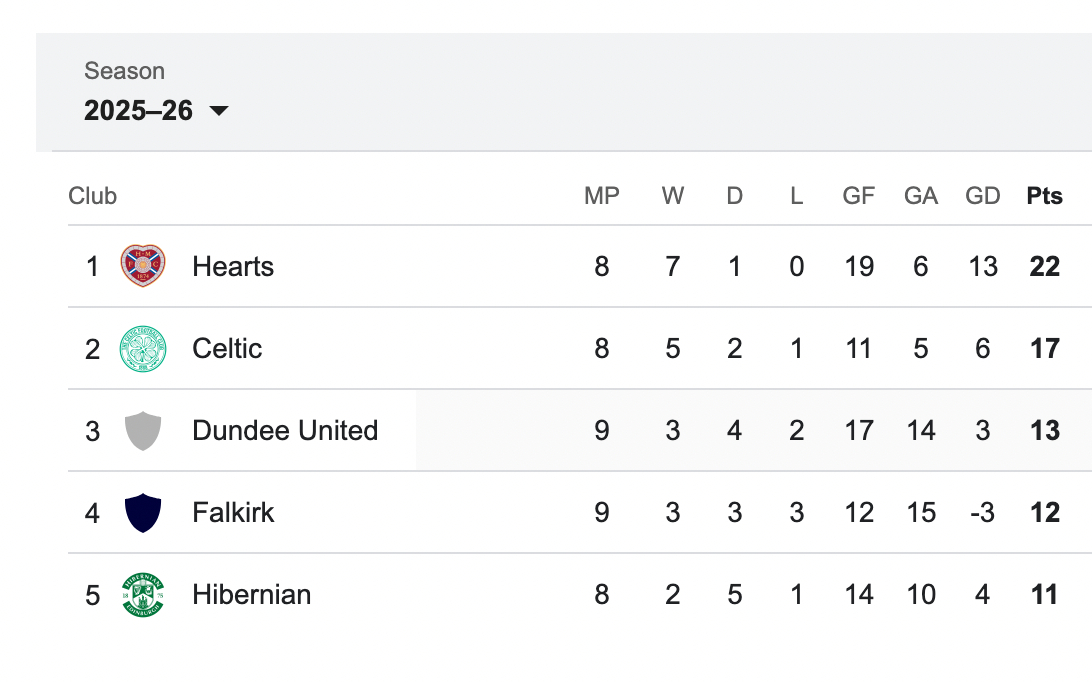Click Celtic's 17 points value
1092x682 pixels.
1044,349
